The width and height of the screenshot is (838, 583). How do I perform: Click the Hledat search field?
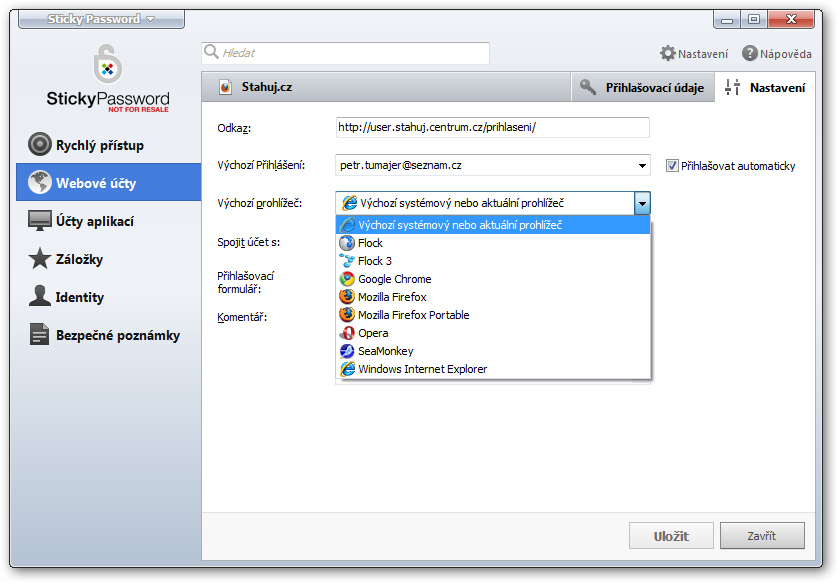click(345, 53)
